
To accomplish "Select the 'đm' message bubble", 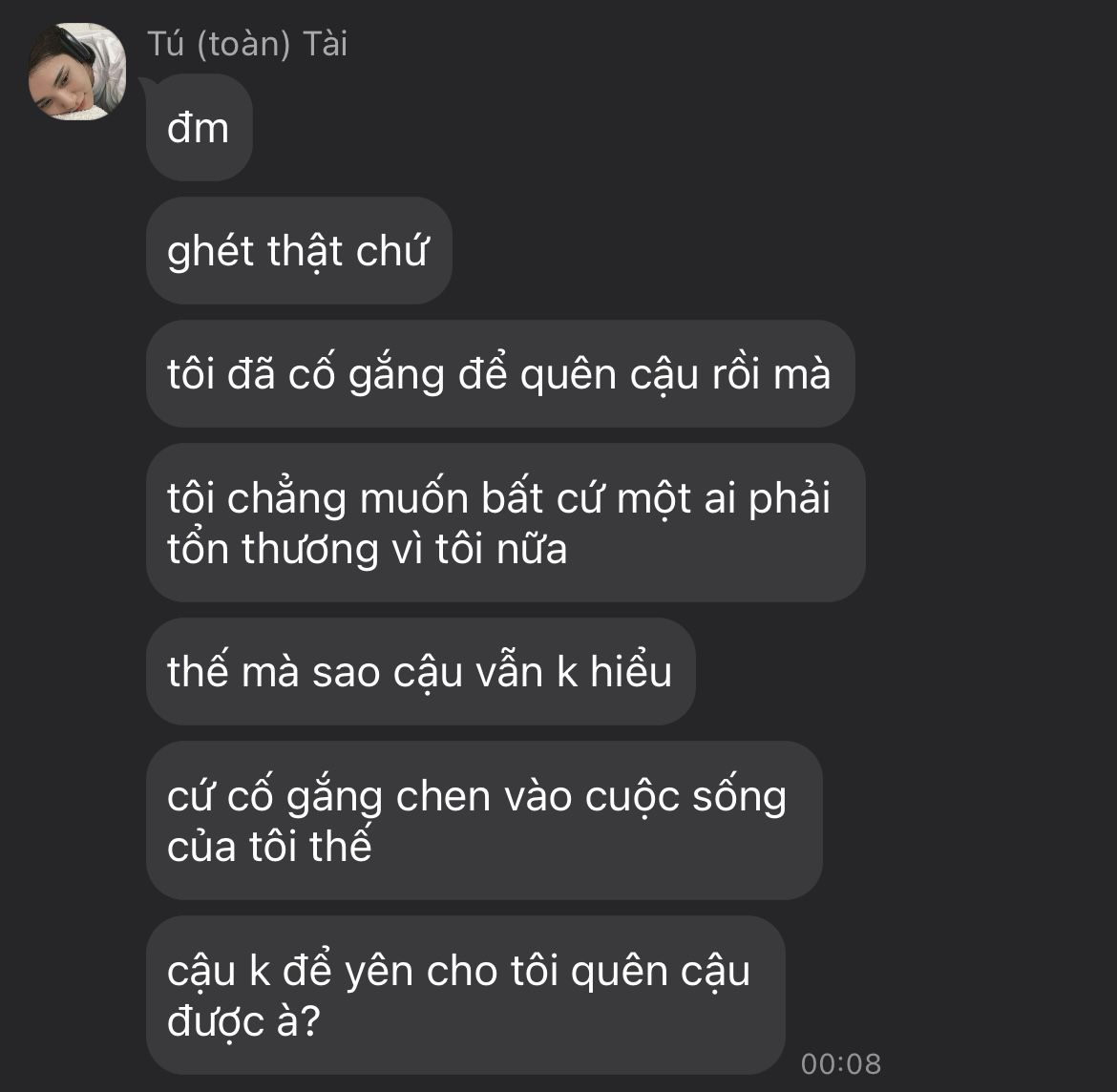I will click(x=200, y=128).
